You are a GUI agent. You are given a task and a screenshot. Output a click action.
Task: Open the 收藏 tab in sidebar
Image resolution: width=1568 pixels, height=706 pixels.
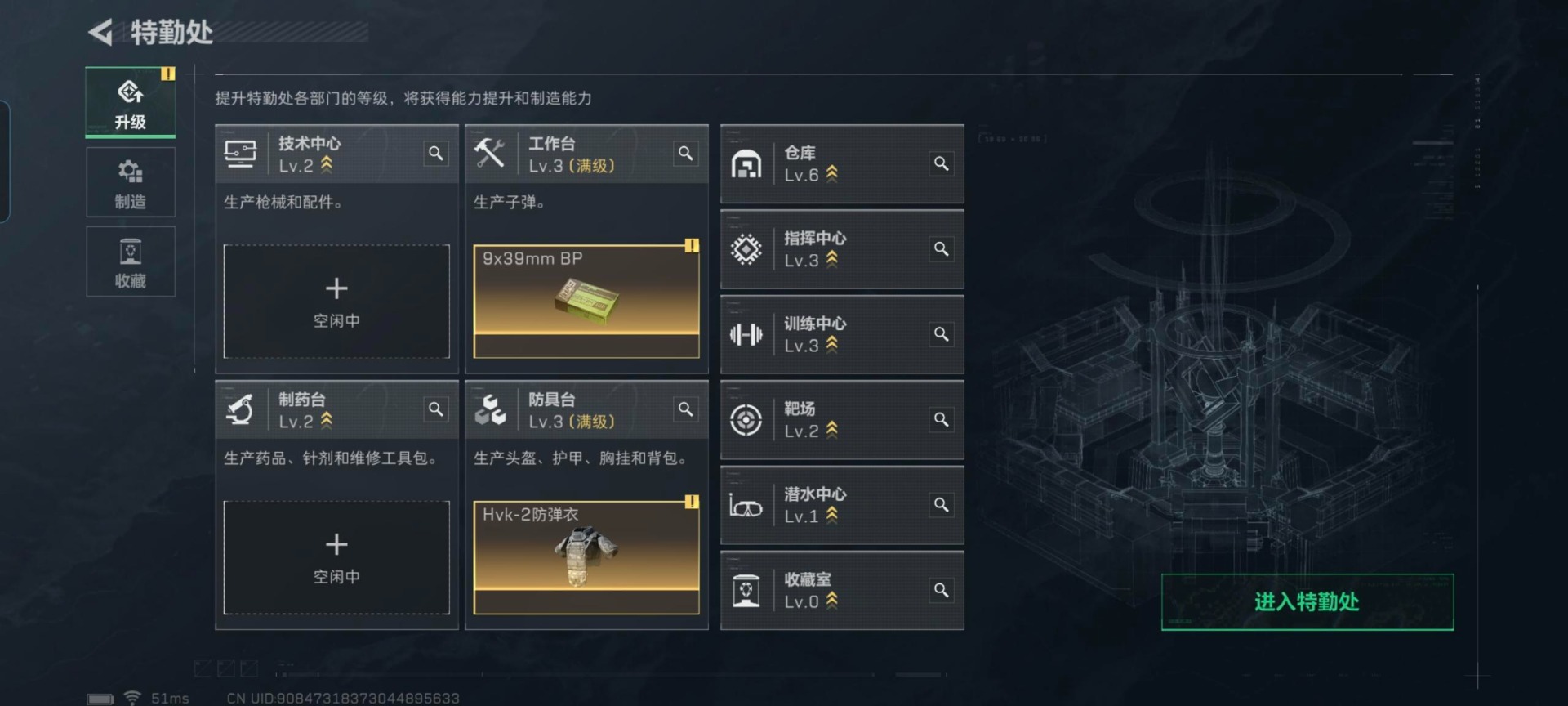coord(131,261)
